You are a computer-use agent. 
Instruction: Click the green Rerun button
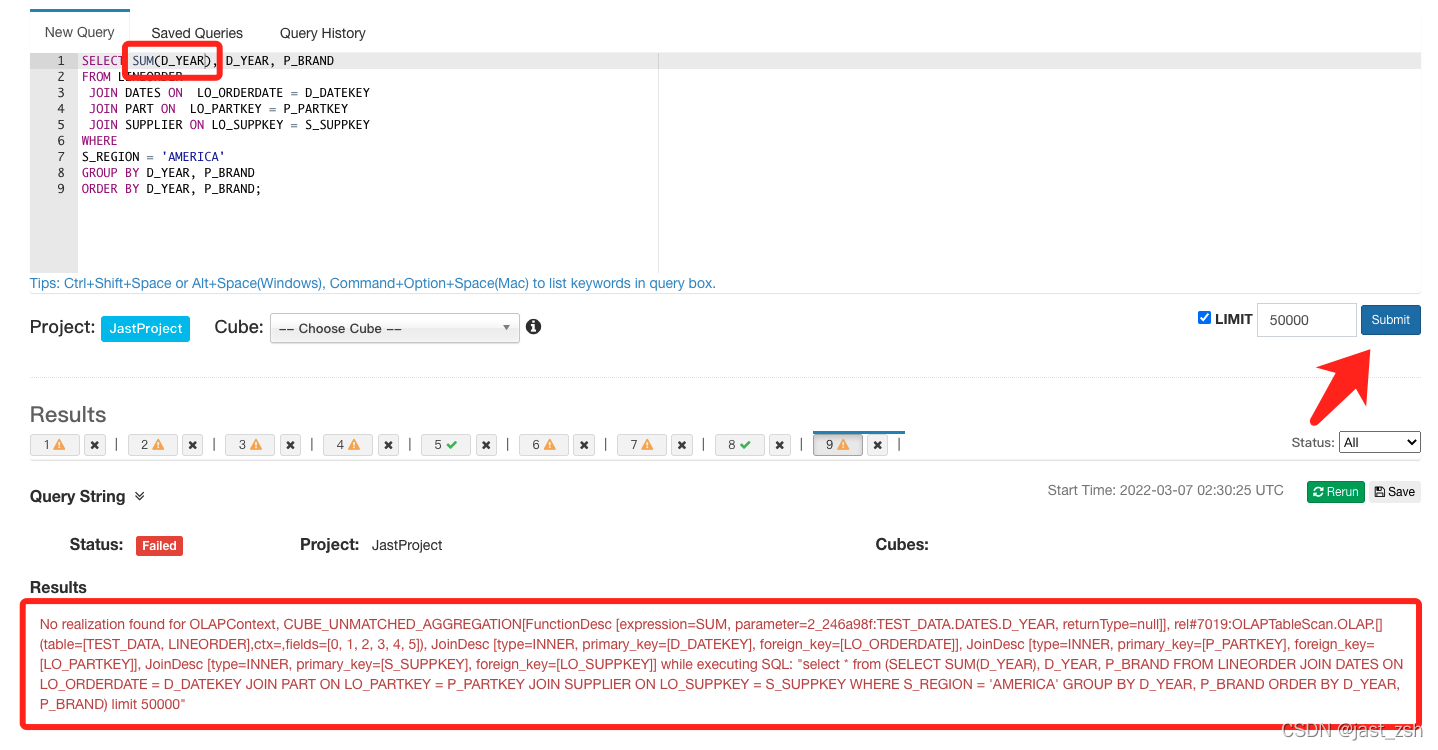(1335, 491)
